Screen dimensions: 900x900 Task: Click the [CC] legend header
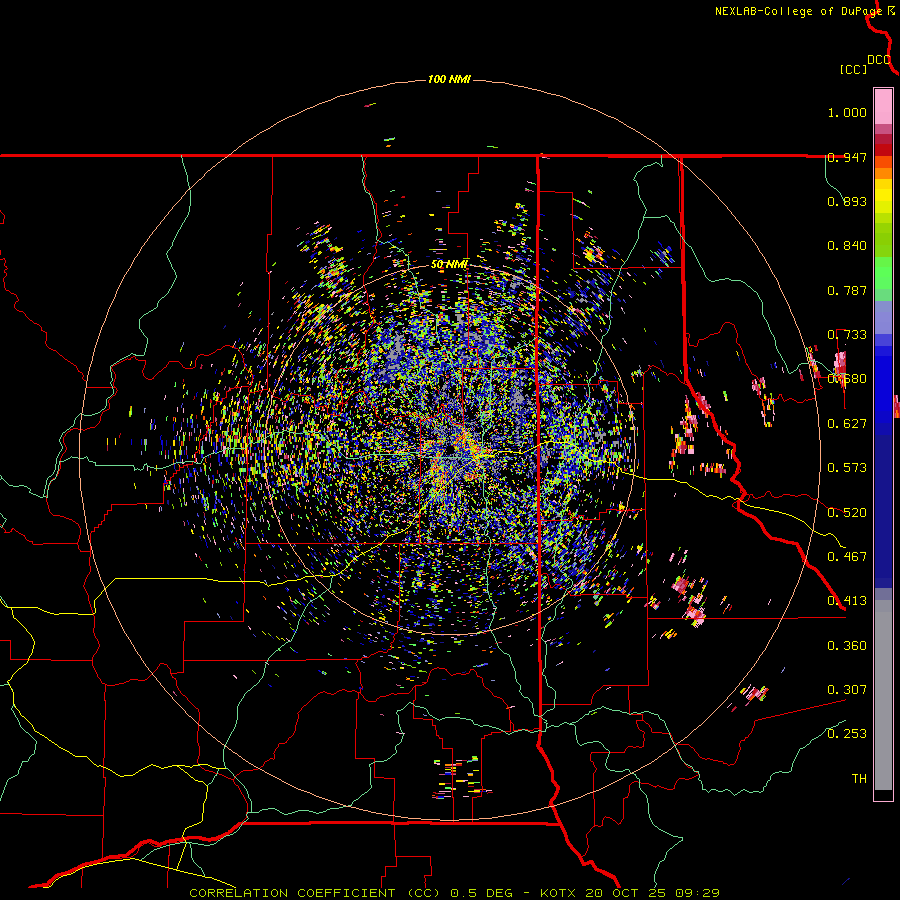[853, 69]
